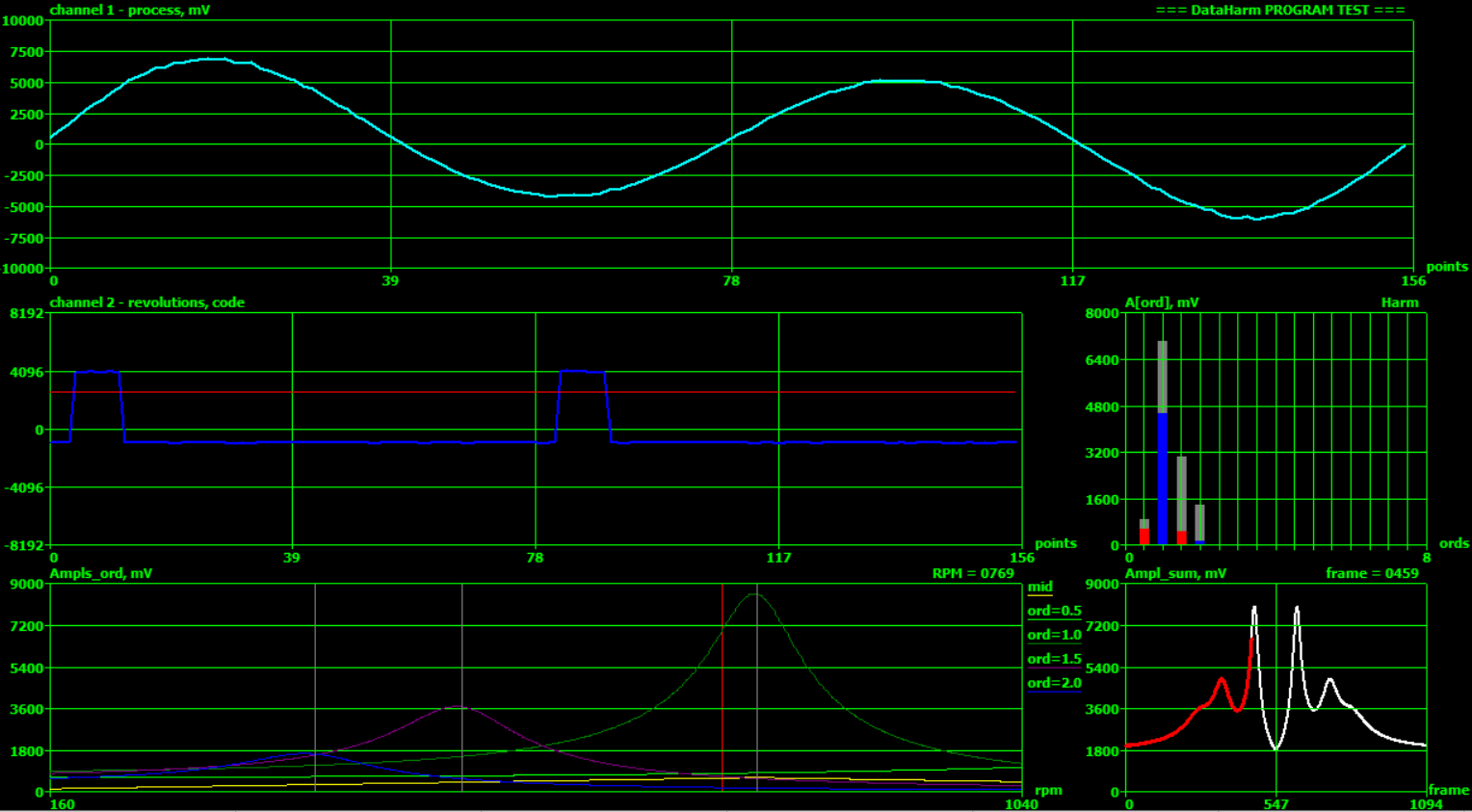Click the 'Harm' label on spectrum chart

point(1399,302)
